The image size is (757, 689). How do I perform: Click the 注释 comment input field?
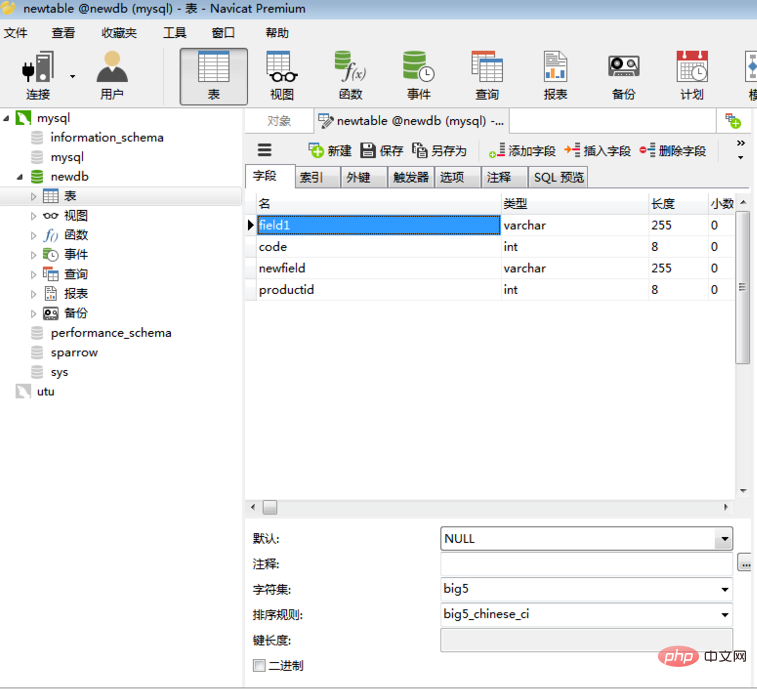586,564
